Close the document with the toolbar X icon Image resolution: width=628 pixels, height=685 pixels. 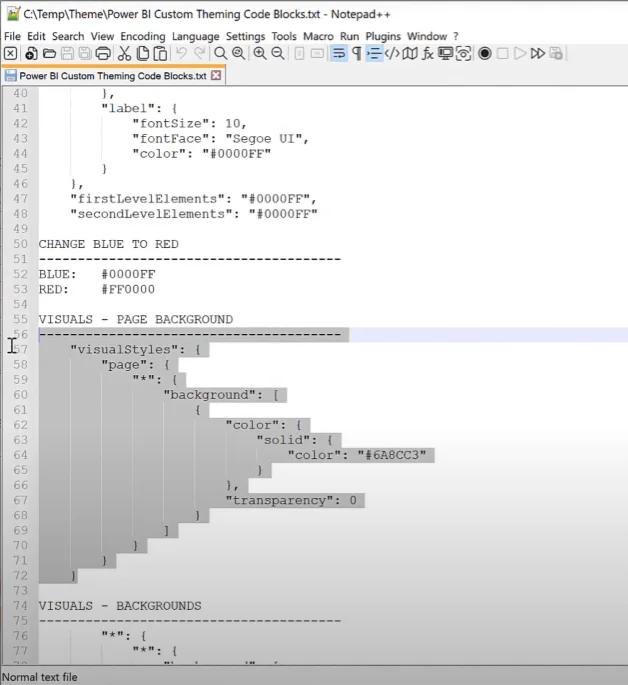pyautogui.click(x=10, y=54)
